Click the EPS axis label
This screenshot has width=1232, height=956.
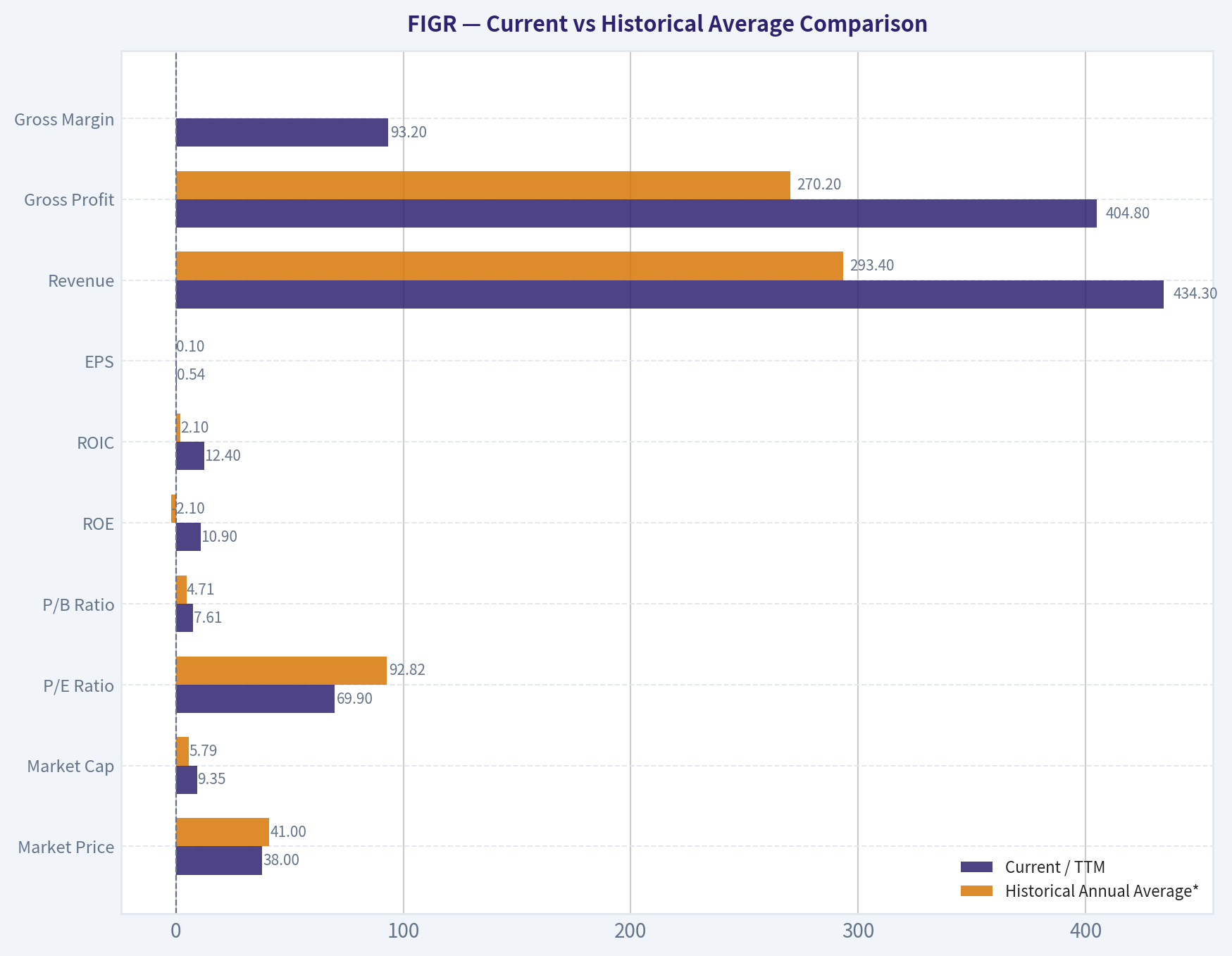tap(99, 362)
